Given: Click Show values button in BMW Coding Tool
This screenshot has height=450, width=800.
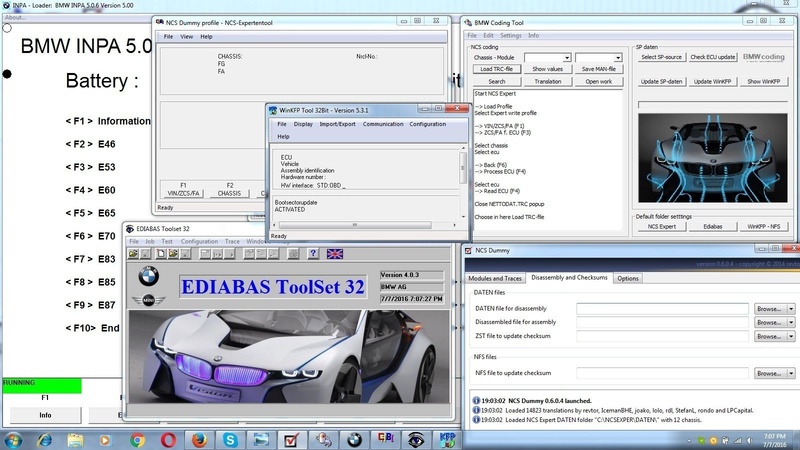Looking at the screenshot, I should (547, 69).
